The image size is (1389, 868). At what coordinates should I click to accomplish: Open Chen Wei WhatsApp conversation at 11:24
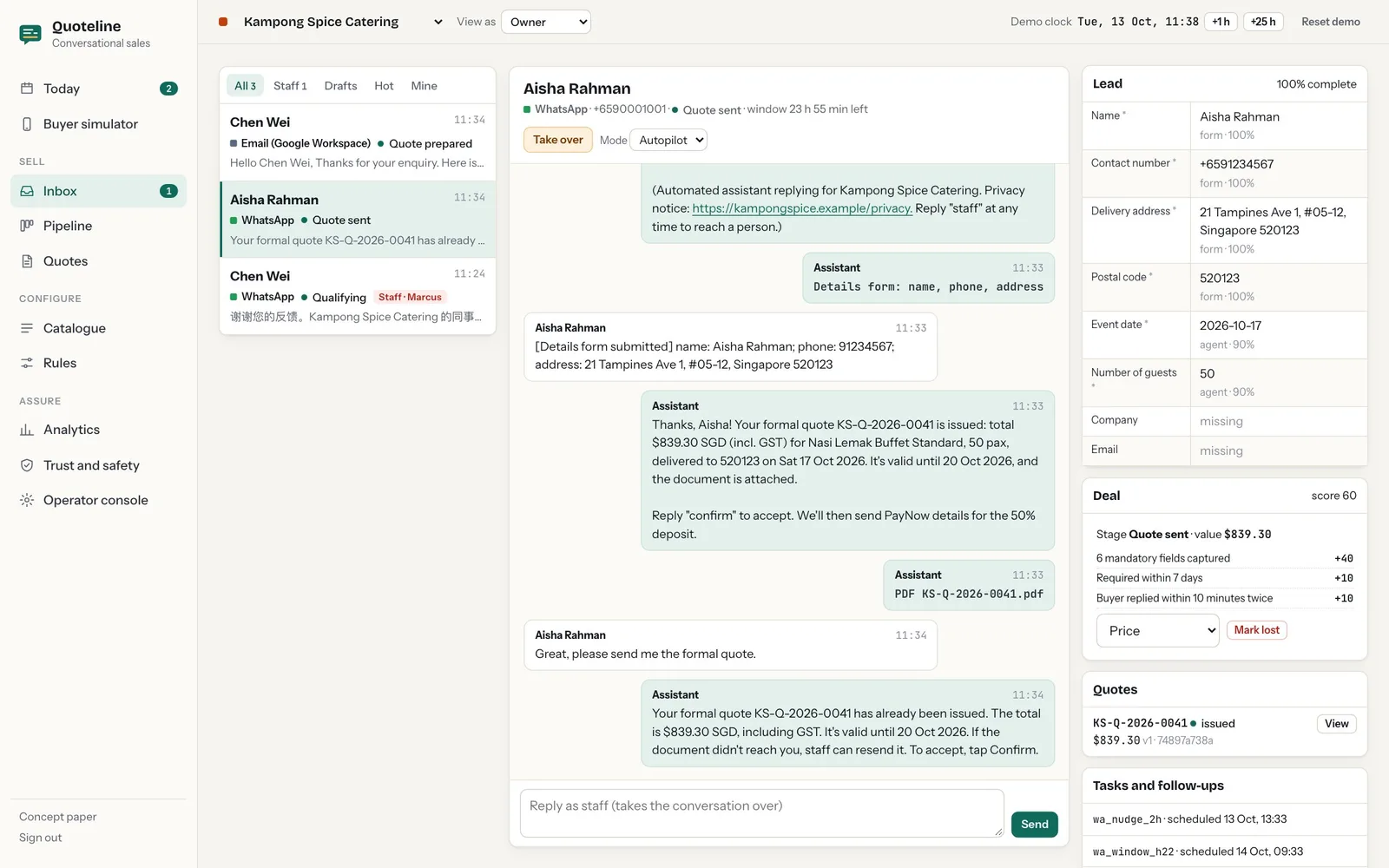tap(358, 296)
